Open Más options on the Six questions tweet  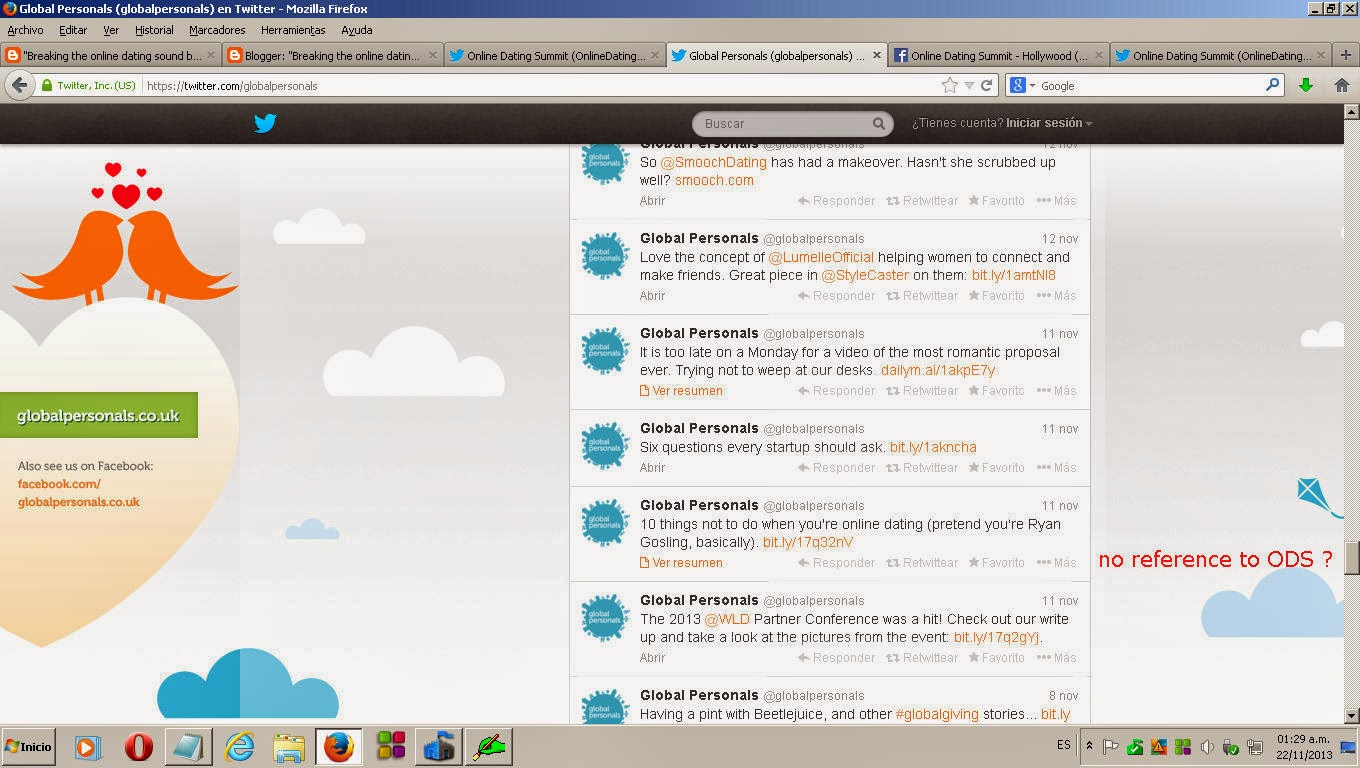[1057, 468]
